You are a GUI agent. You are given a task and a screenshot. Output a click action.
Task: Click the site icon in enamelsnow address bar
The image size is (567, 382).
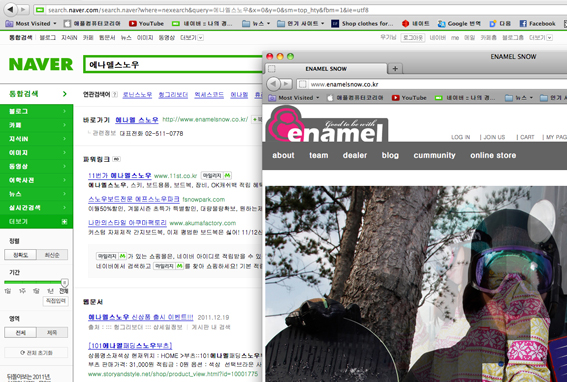click(x=303, y=84)
